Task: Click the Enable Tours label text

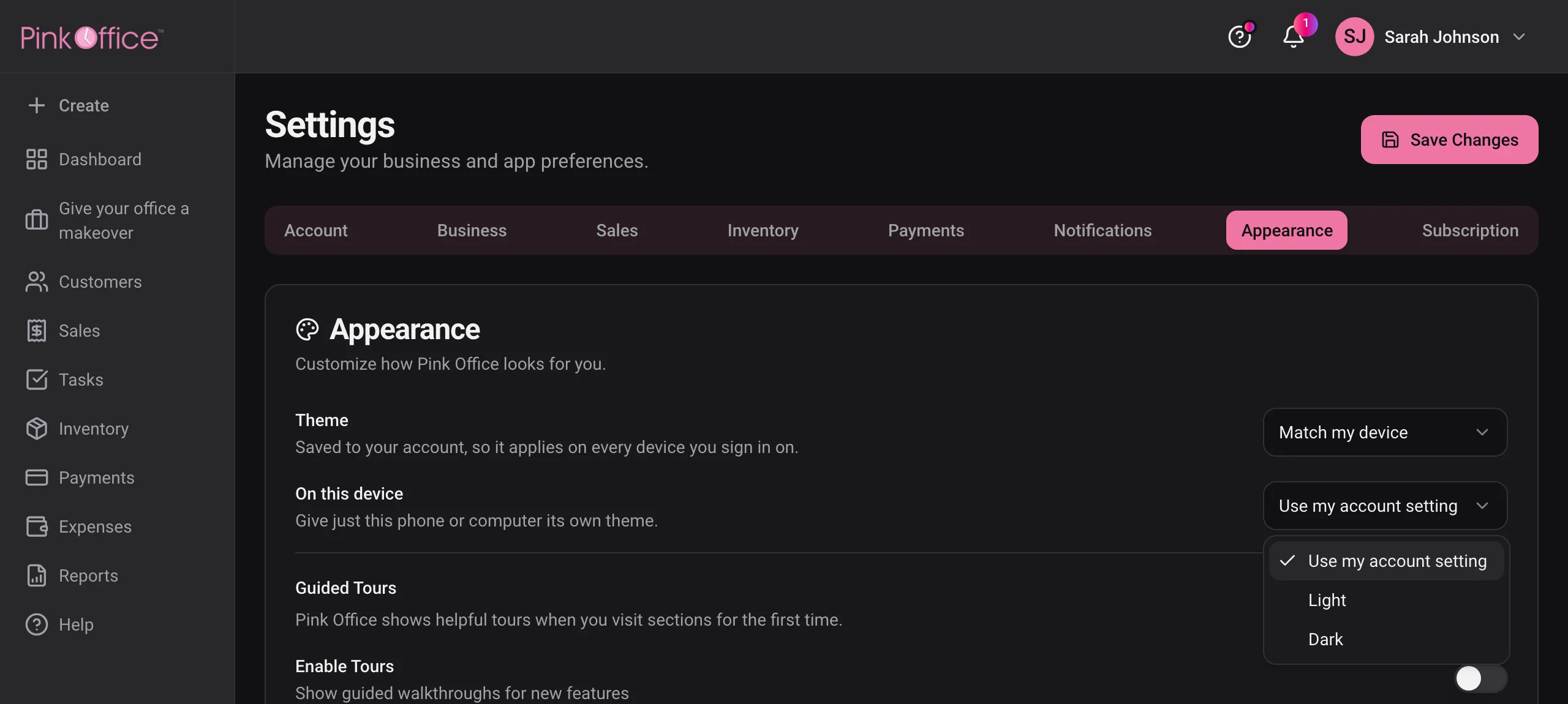Action: (x=344, y=666)
